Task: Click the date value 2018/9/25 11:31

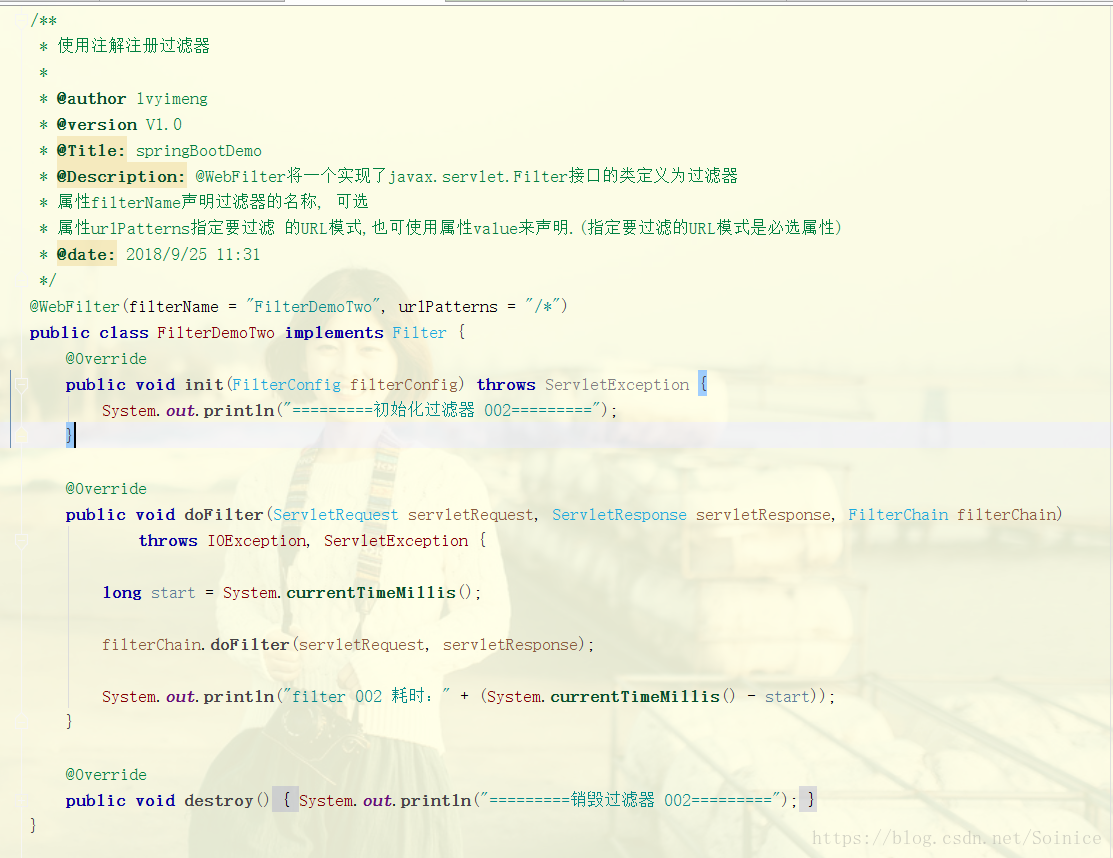Action: [193, 255]
